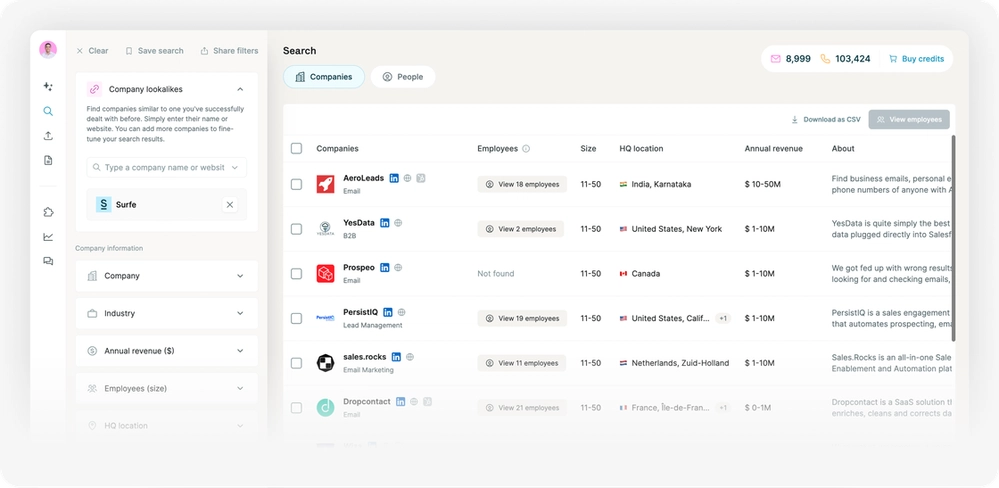Open AeroLeads website globe icon

[408, 178]
